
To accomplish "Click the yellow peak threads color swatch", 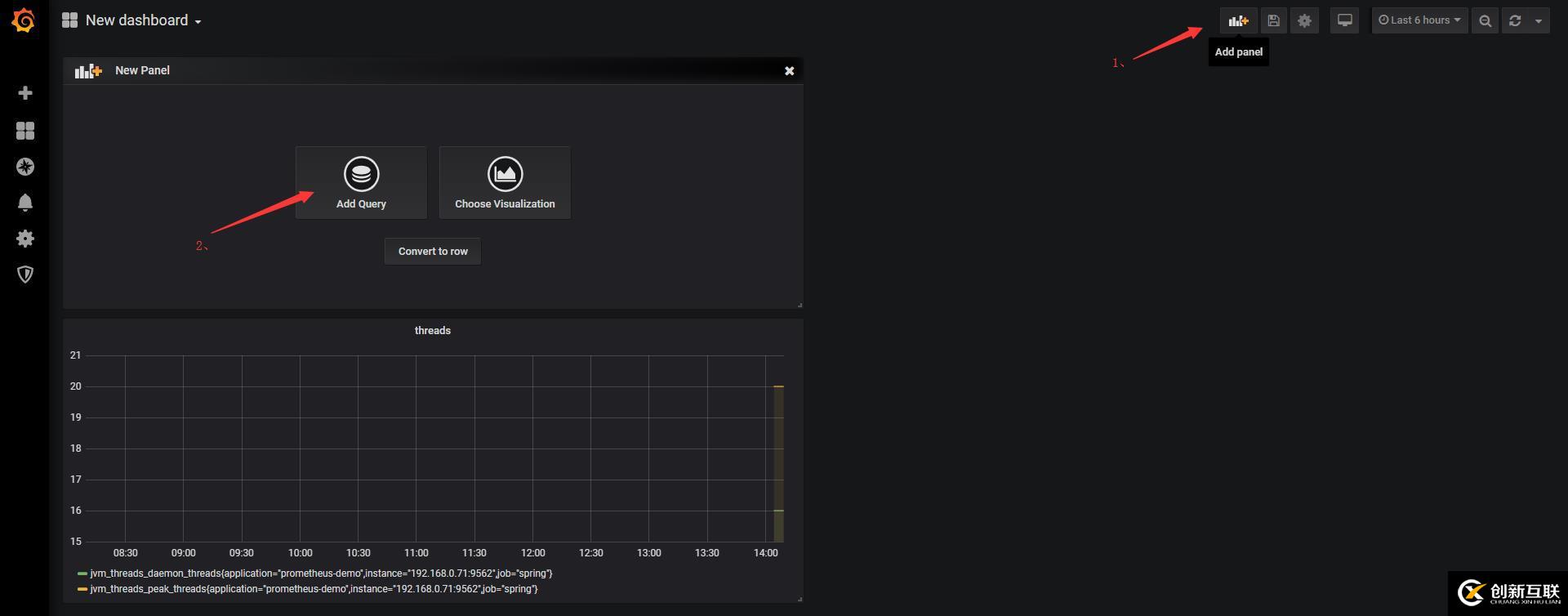I will 82,589.
